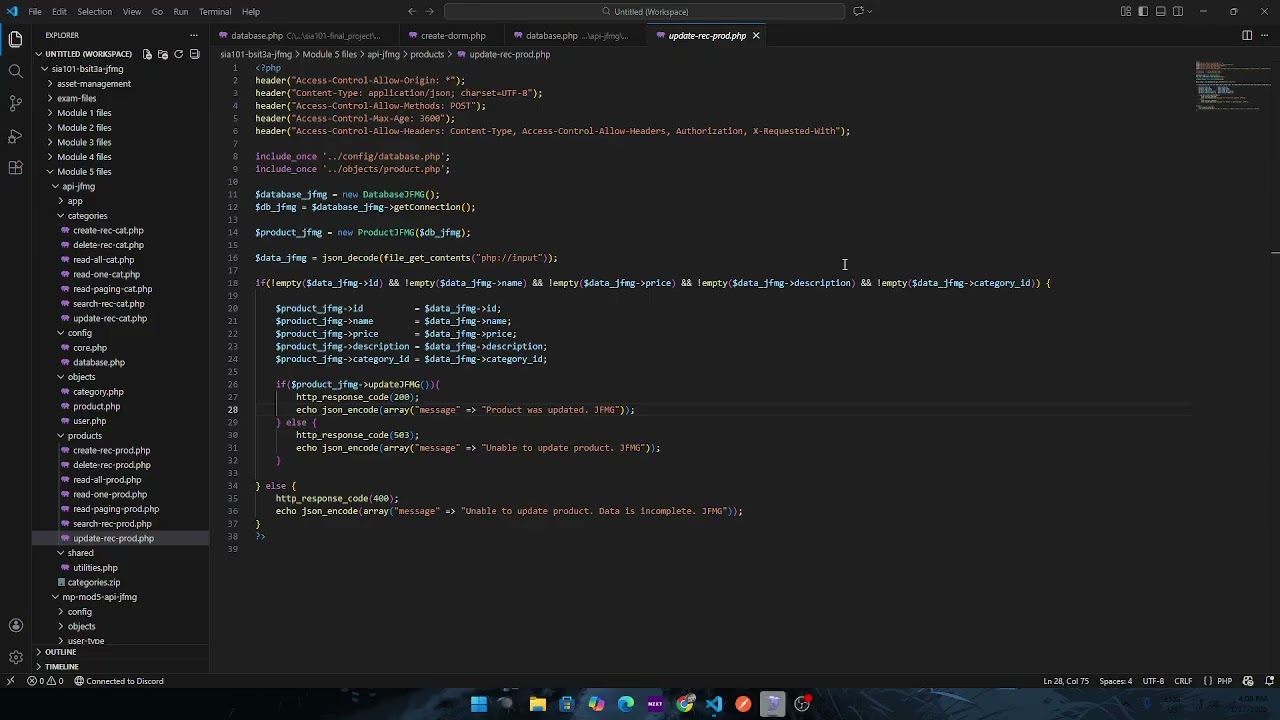
Task: Open the Run menu
Action: click(x=181, y=11)
